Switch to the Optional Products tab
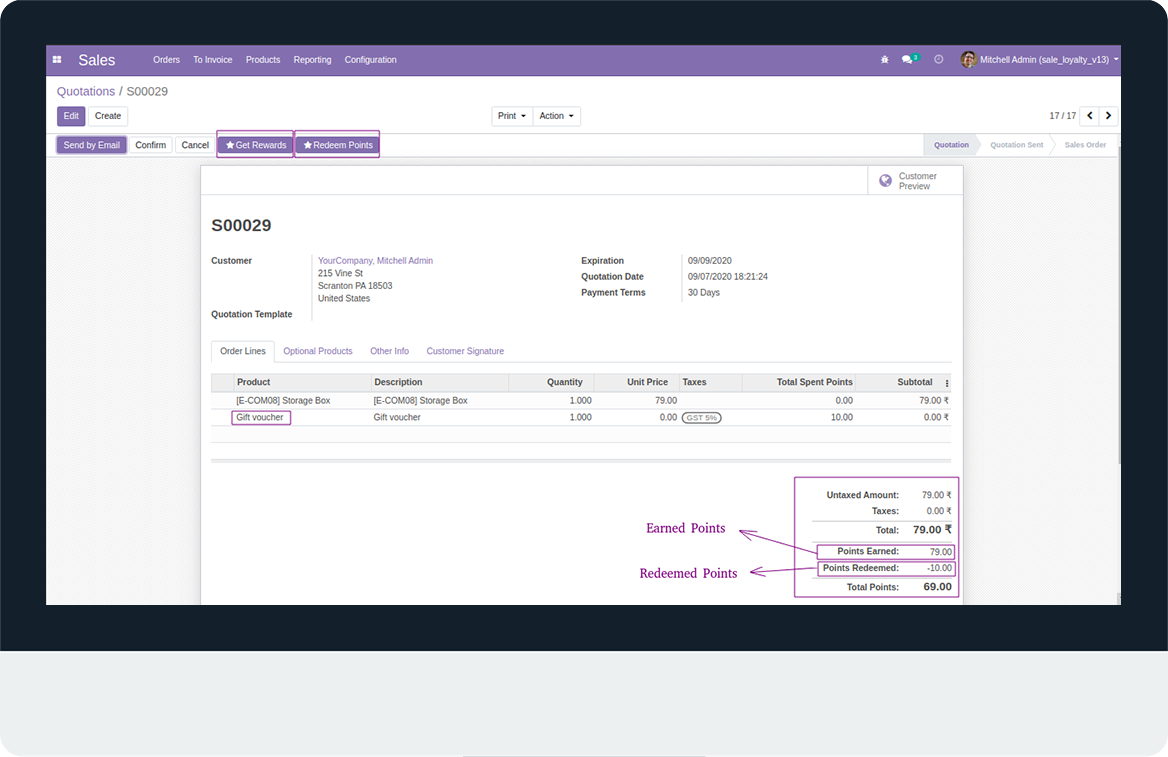The height and width of the screenshot is (757, 1168). point(317,351)
